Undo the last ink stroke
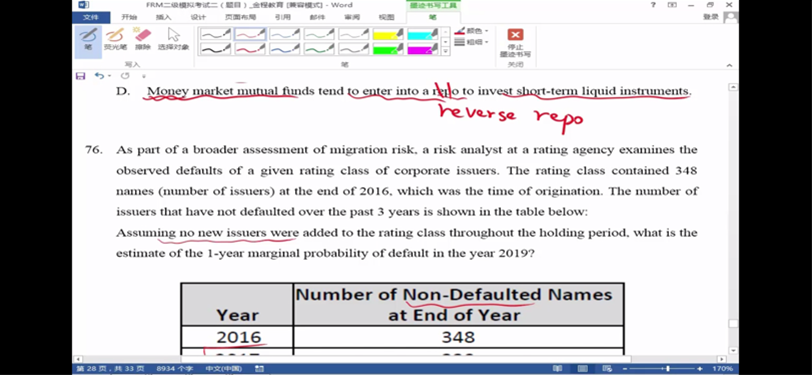The width and height of the screenshot is (812, 375). pos(98,76)
